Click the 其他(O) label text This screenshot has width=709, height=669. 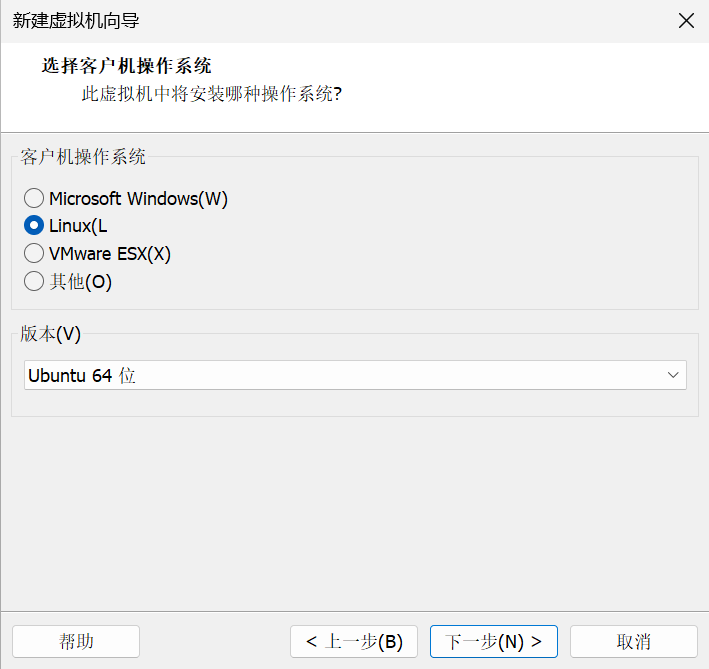80,282
